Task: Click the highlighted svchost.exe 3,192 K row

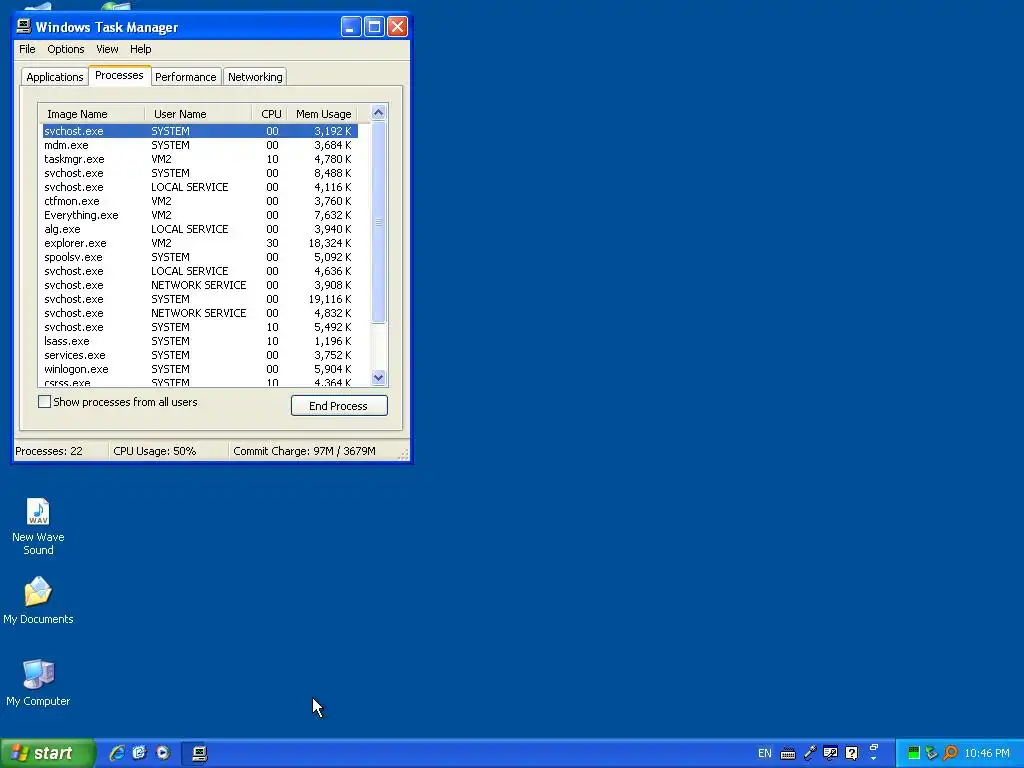Action: click(200, 131)
